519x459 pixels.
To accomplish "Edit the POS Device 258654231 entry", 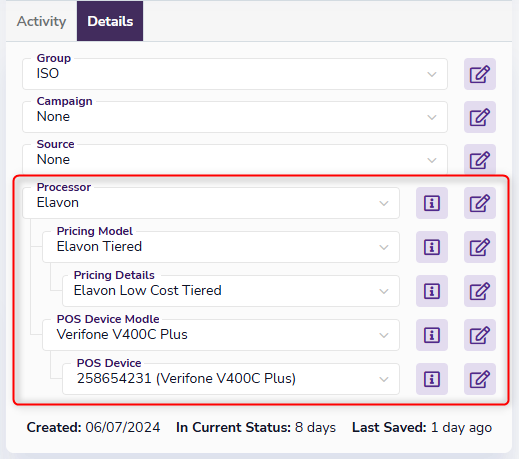I will coord(480,379).
